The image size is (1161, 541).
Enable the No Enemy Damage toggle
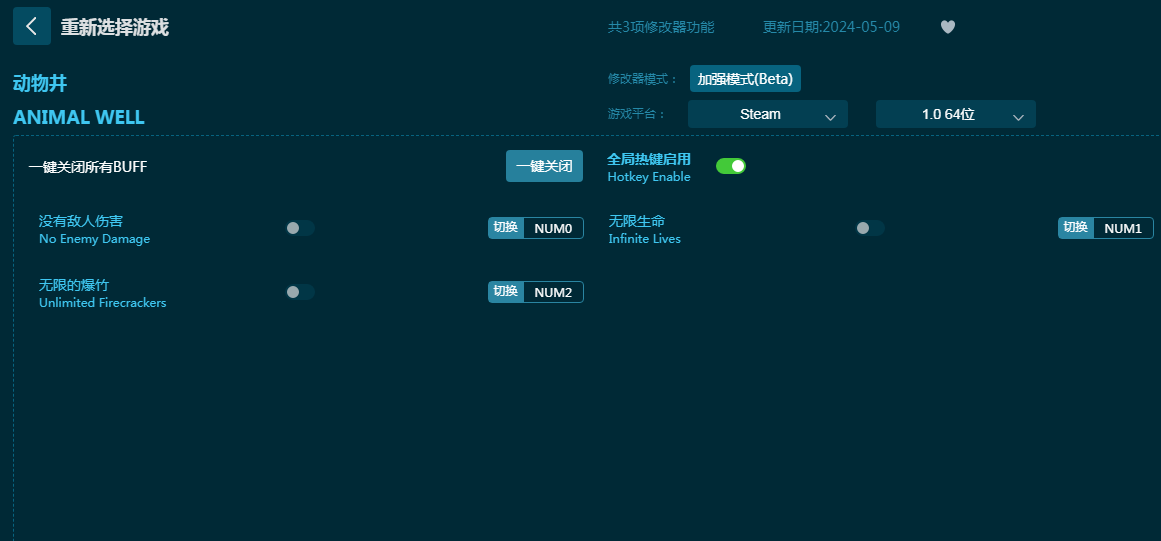pos(300,228)
